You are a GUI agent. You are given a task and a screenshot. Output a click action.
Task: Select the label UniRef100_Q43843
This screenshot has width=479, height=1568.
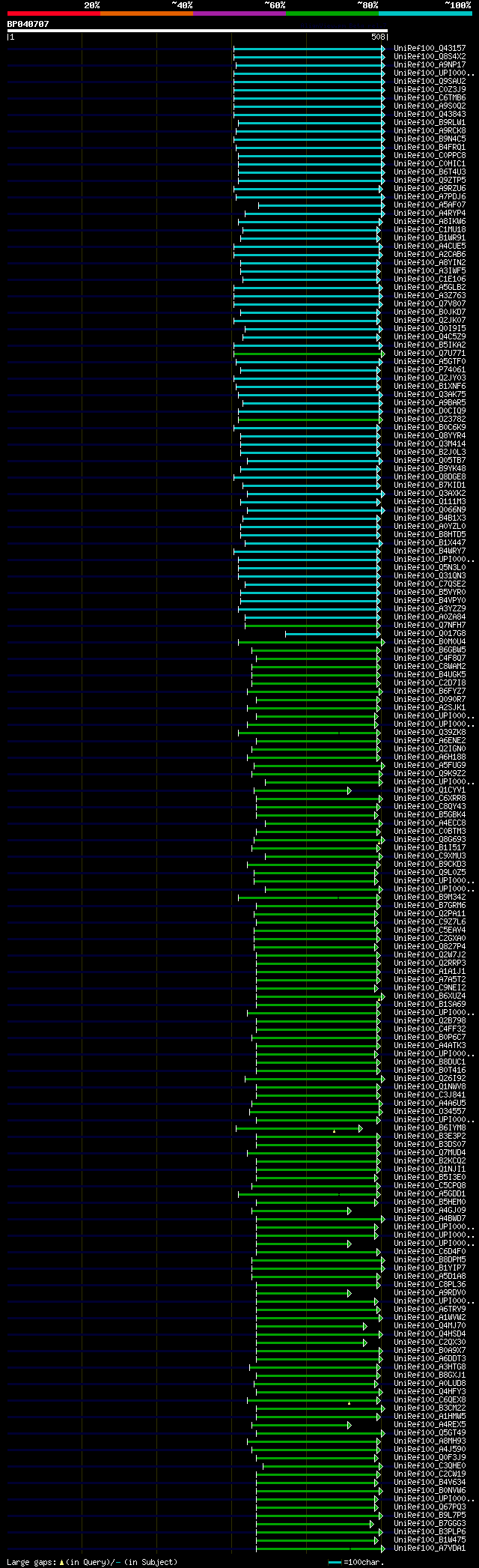pos(430,114)
